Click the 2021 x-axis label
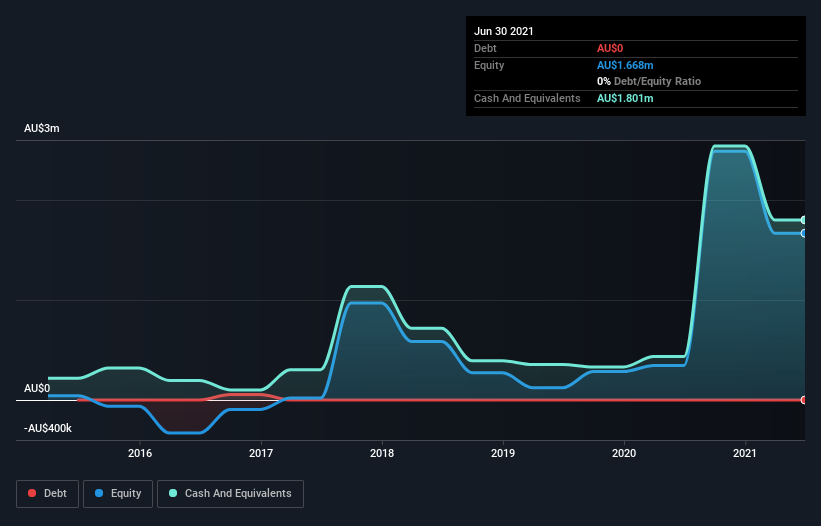Screen dimensions: 821x526 [745, 453]
